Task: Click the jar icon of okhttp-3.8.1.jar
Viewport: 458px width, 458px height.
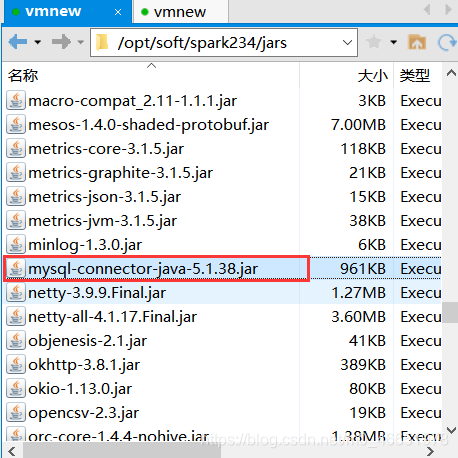Action: tap(16, 365)
